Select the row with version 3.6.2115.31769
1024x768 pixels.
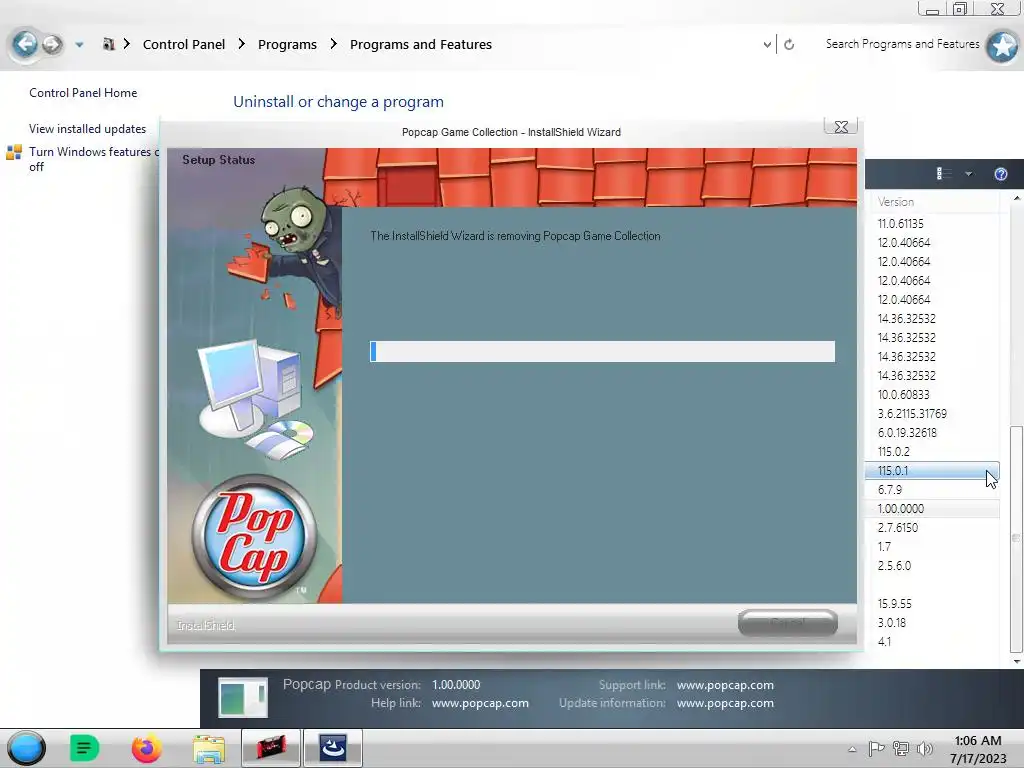932,413
